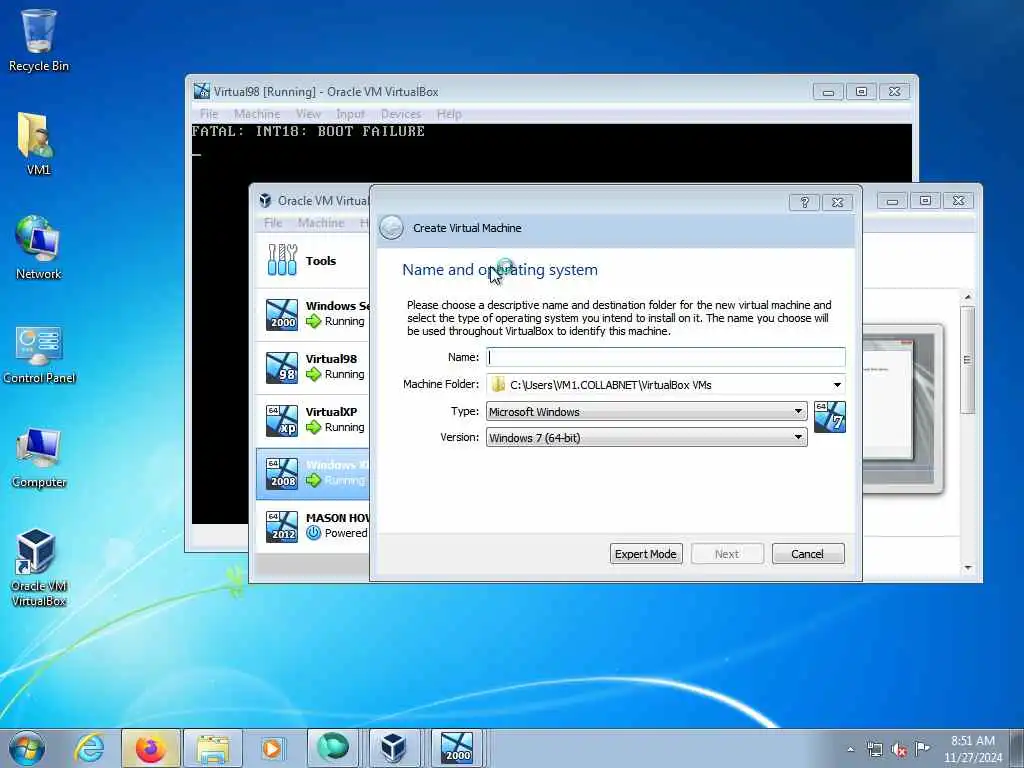Select the Control Panel desktop icon

click(39, 353)
